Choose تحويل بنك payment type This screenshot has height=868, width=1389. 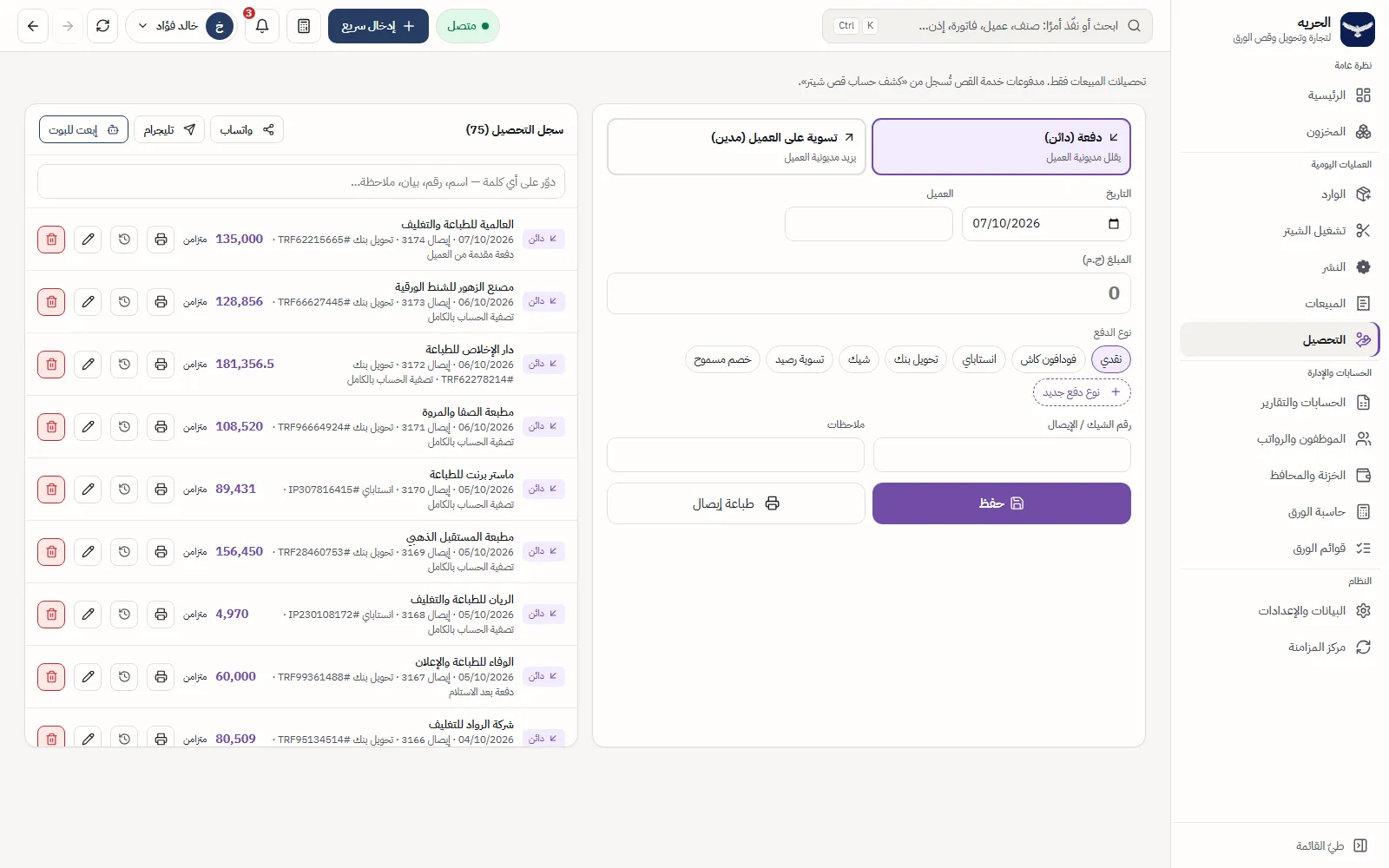click(x=916, y=359)
